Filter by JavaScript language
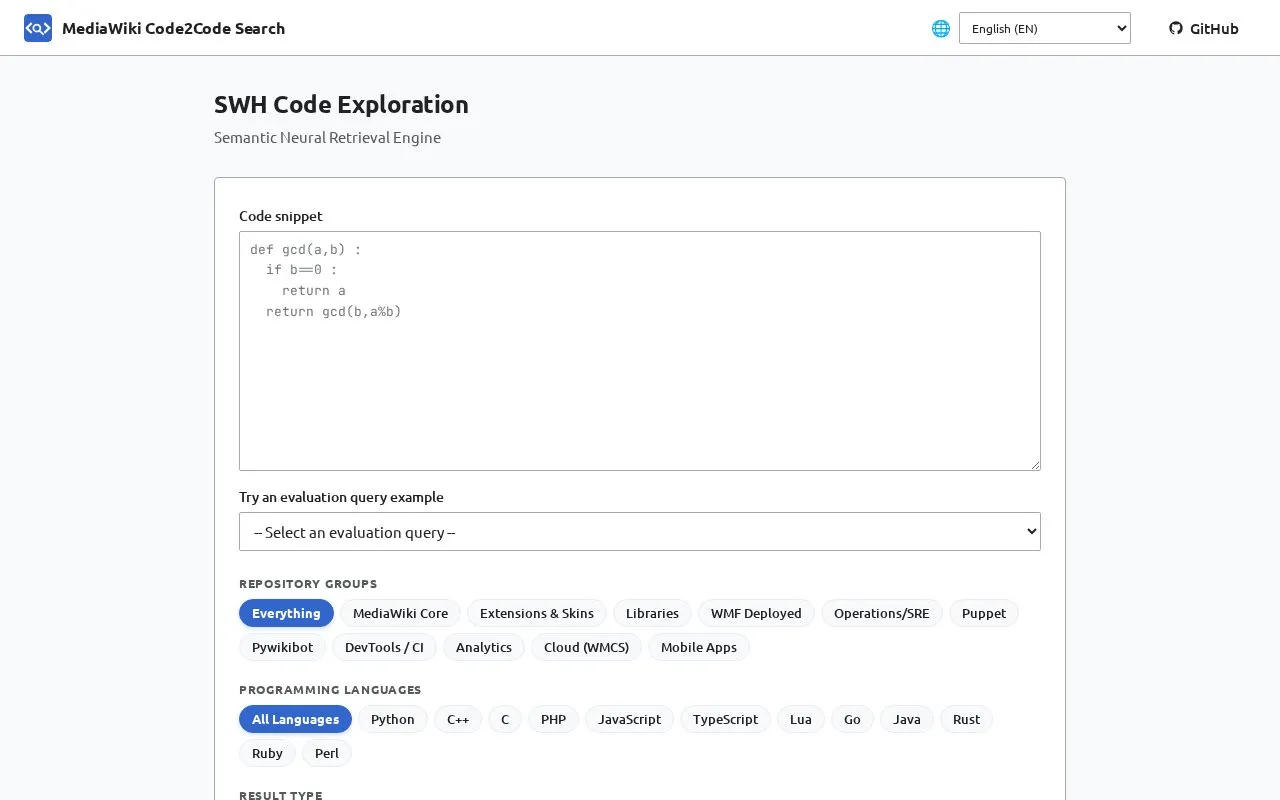1280x800 pixels. click(x=630, y=719)
